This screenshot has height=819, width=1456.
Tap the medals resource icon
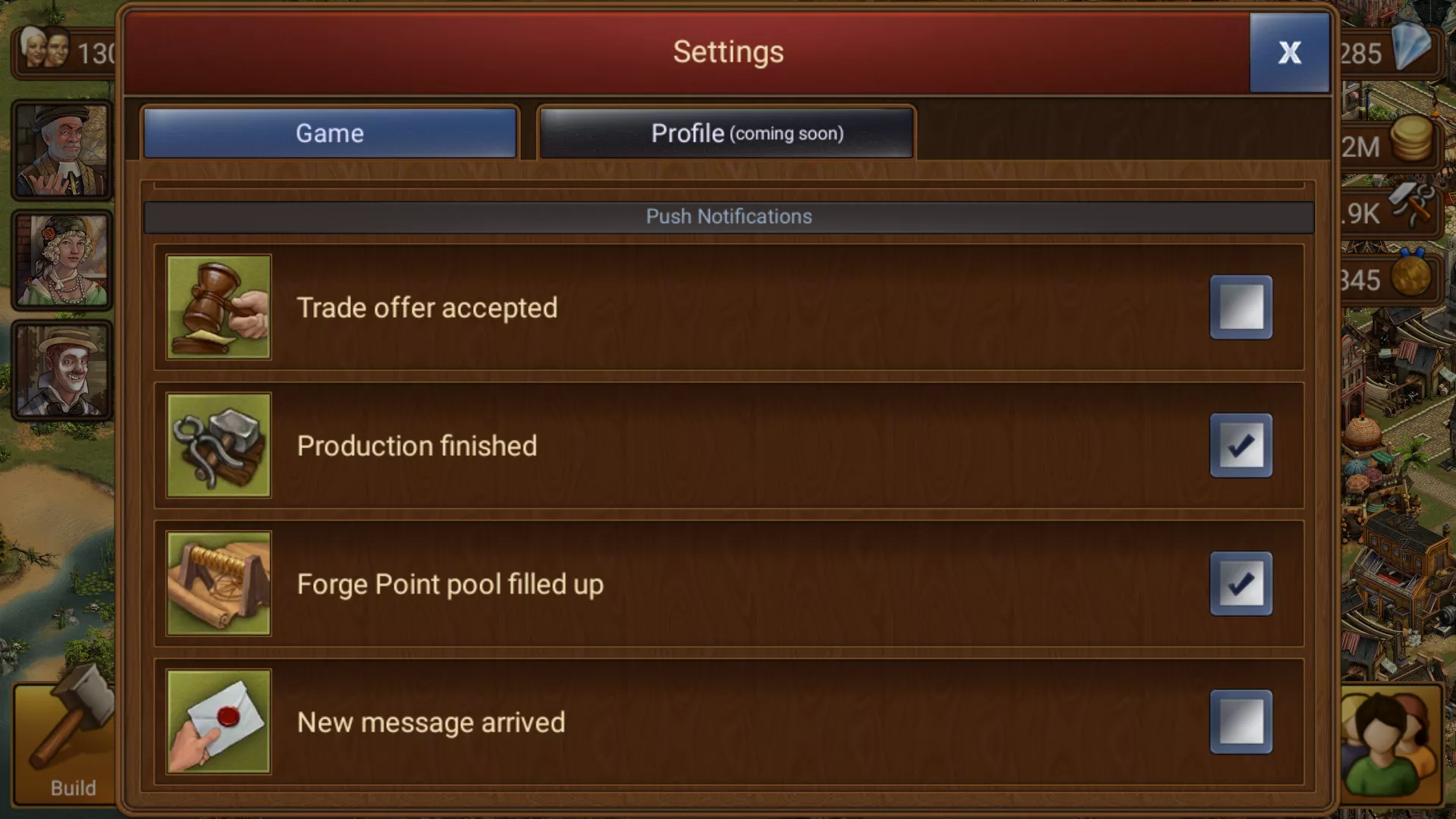click(1411, 275)
